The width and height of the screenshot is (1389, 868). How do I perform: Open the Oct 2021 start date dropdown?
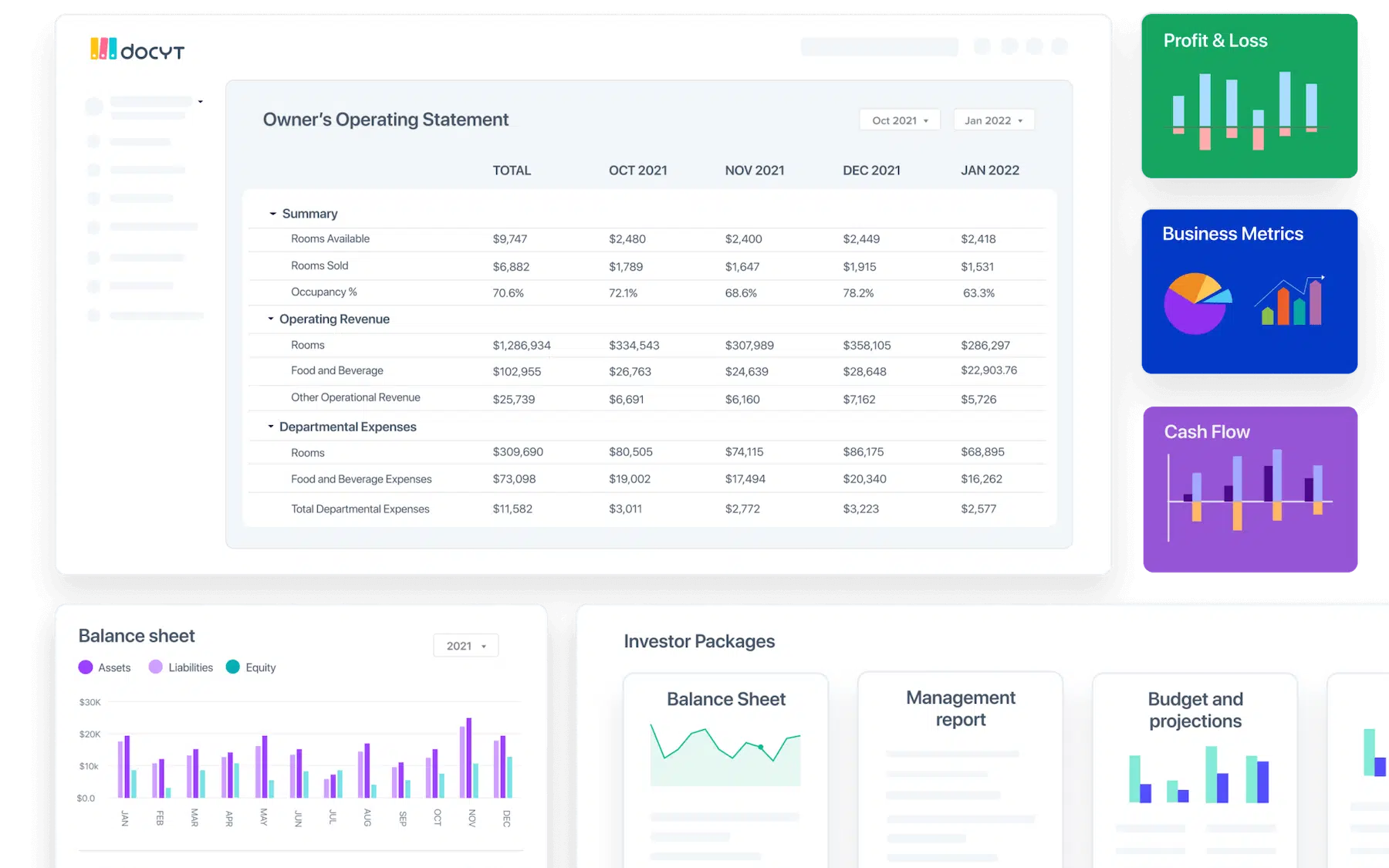900,120
